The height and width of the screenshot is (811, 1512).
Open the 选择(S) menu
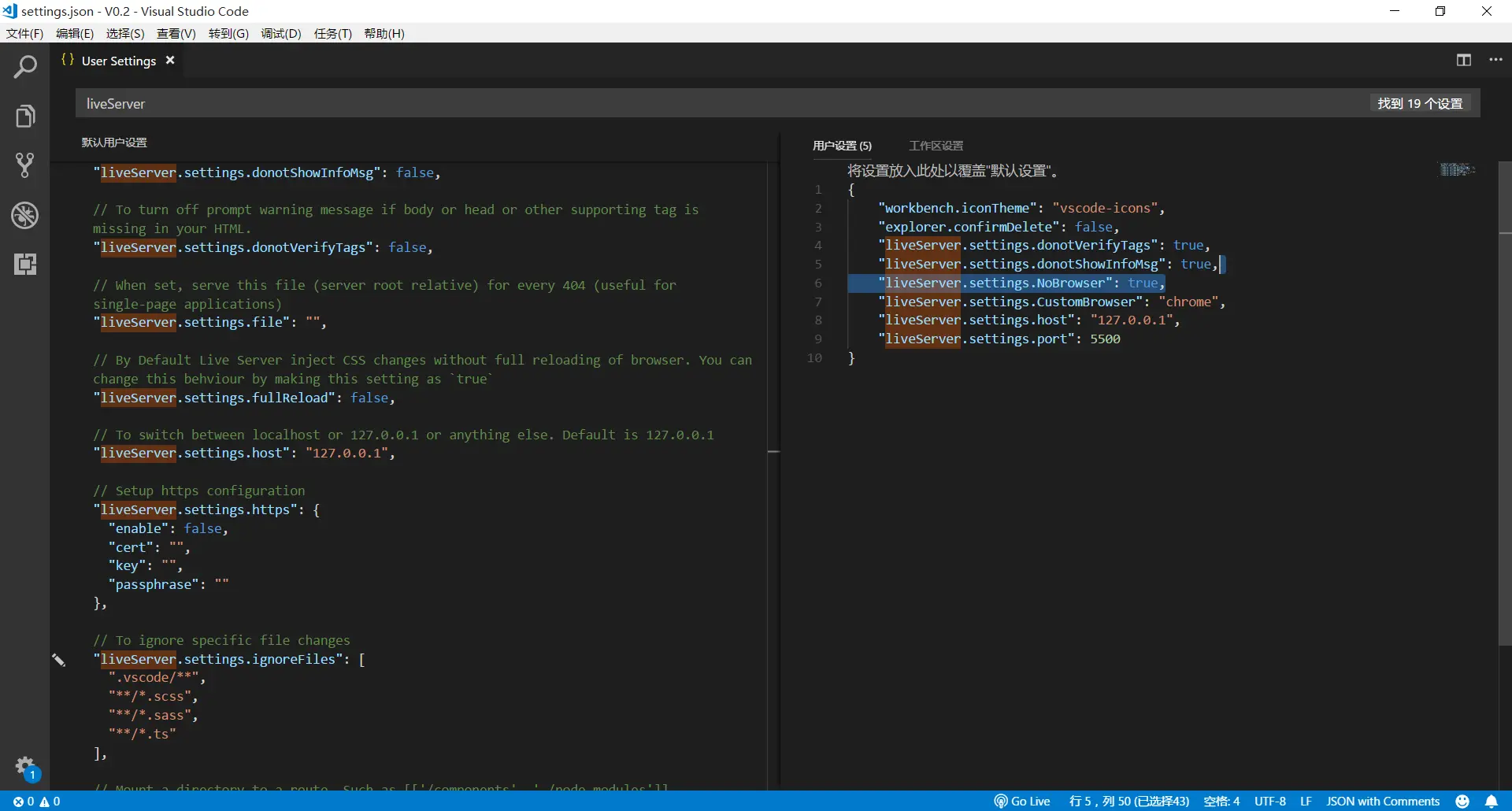click(x=125, y=33)
